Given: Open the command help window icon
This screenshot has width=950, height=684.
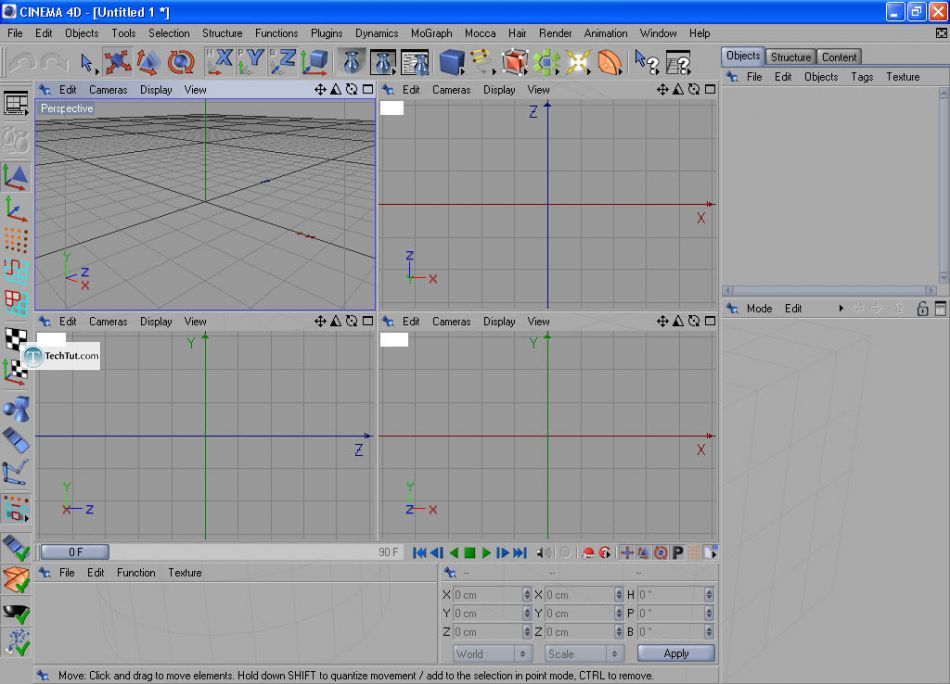Looking at the screenshot, I should (678, 62).
